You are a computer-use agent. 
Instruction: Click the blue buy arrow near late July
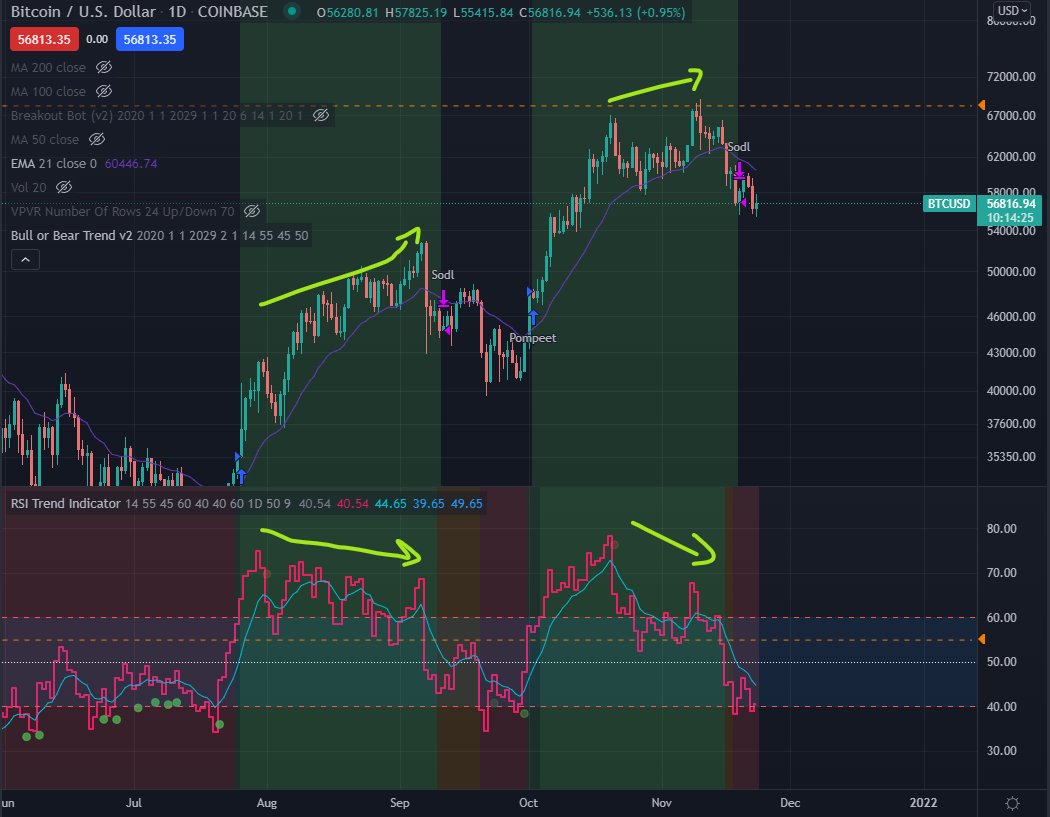click(241, 476)
